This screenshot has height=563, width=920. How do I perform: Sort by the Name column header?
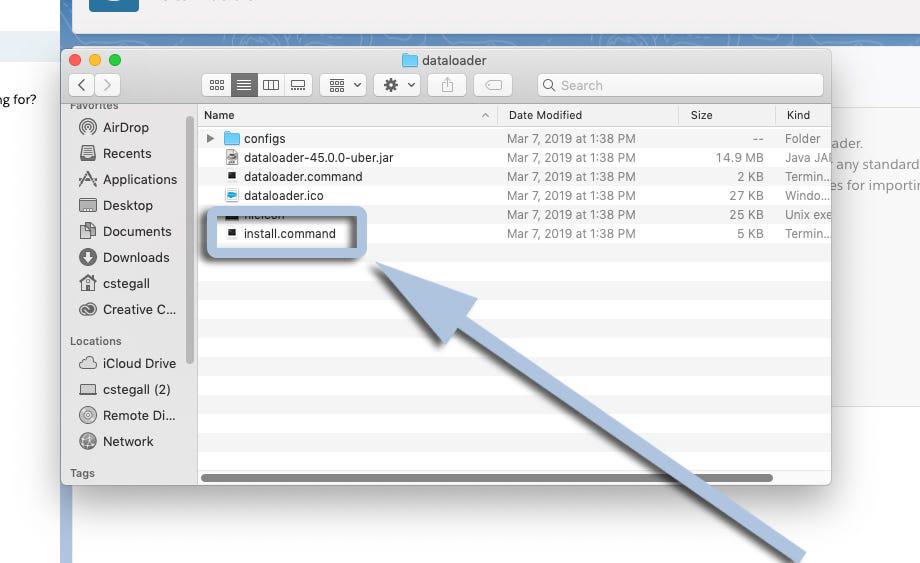tap(220, 115)
